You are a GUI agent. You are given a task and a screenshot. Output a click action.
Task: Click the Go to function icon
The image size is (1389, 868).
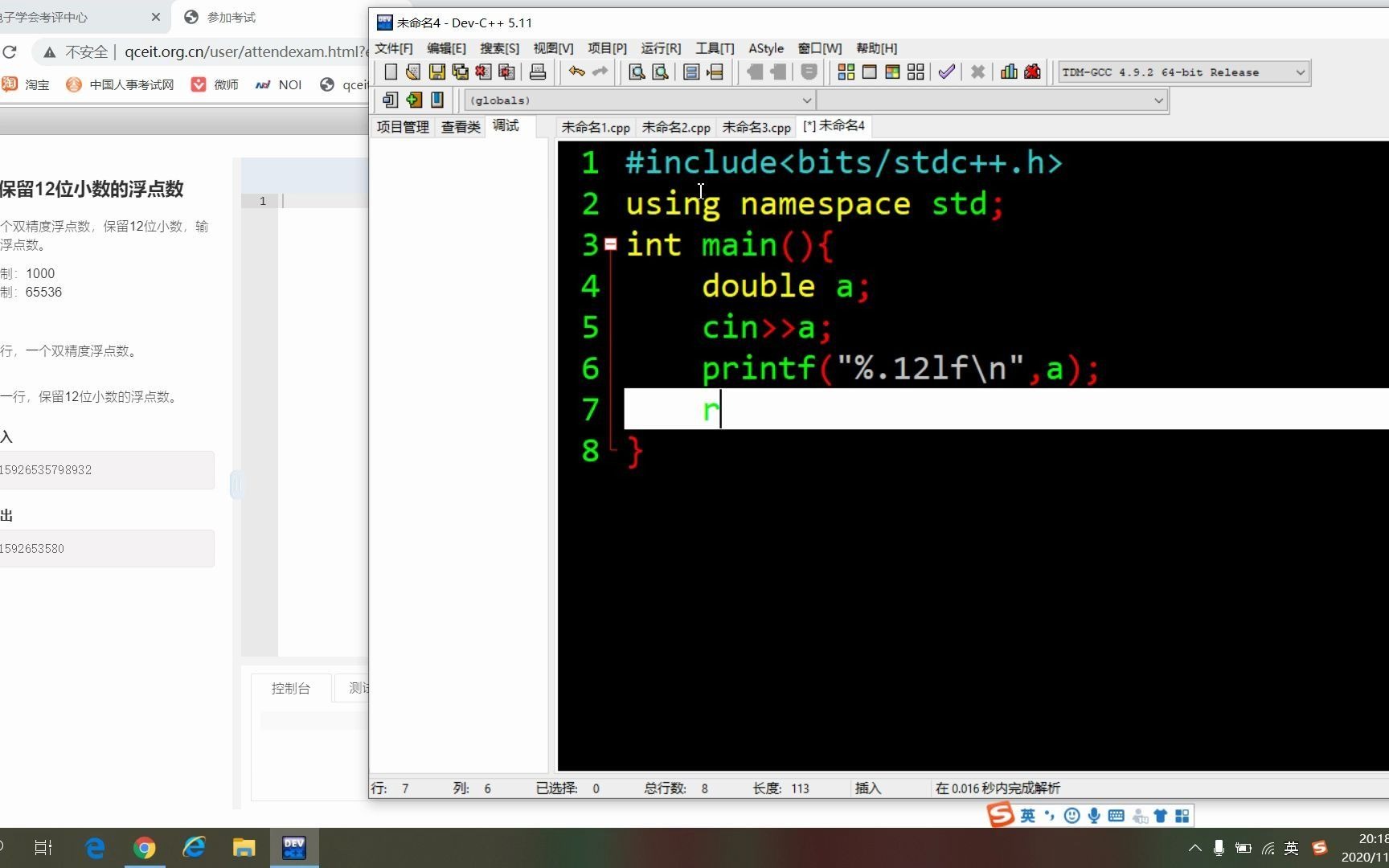coord(691,72)
